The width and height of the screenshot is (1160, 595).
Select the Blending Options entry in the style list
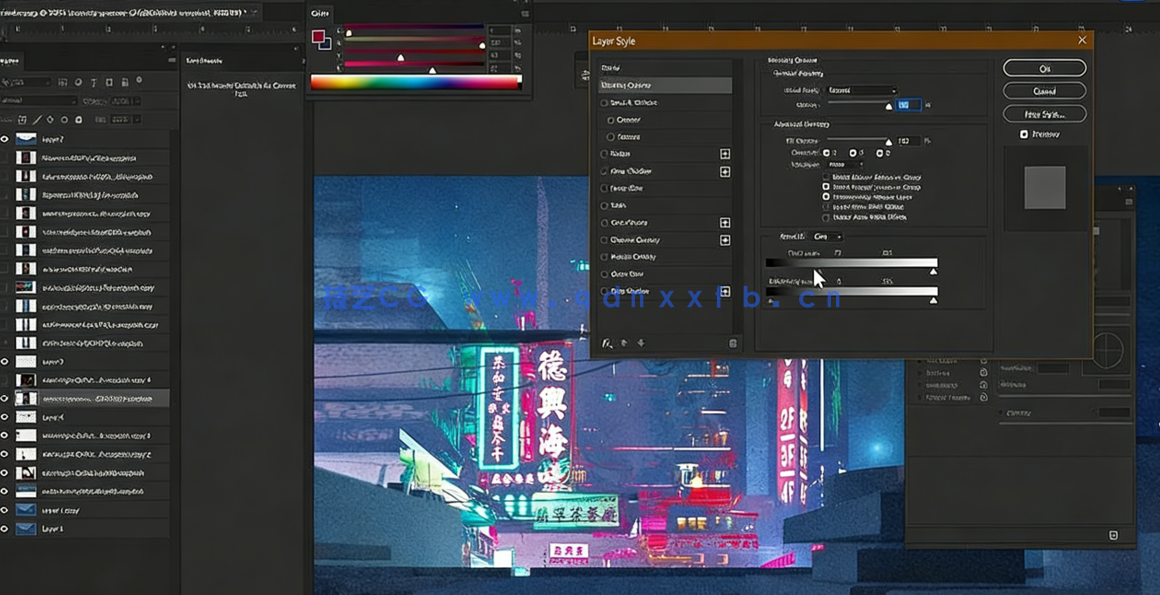click(662, 85)
